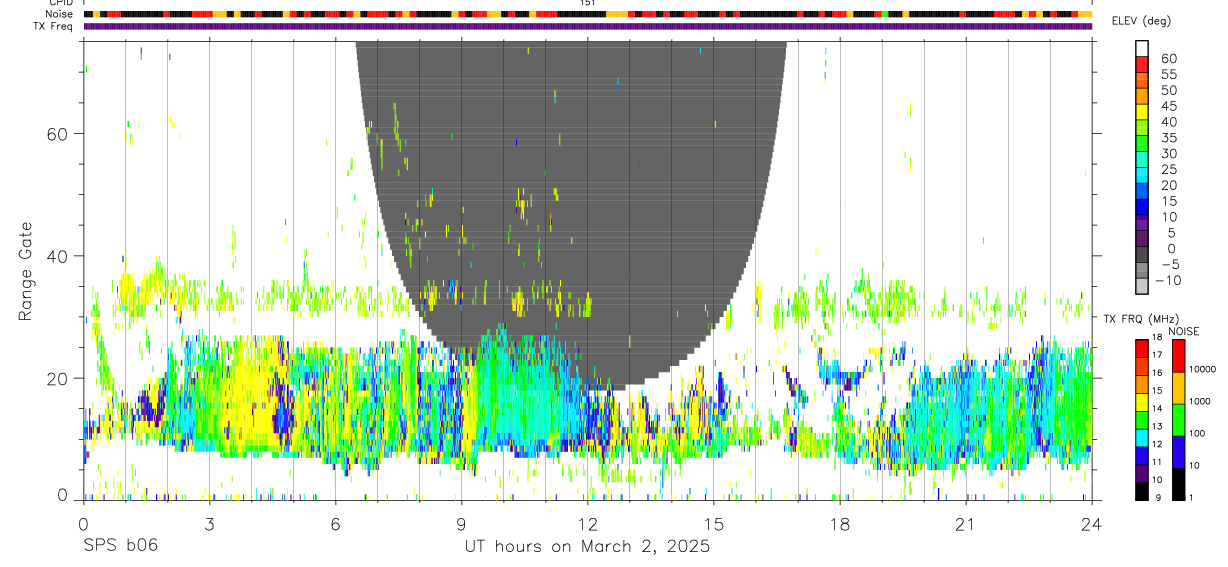
Task: Click the '1000' NOISE colorbar label
Action: (1202, 401)
